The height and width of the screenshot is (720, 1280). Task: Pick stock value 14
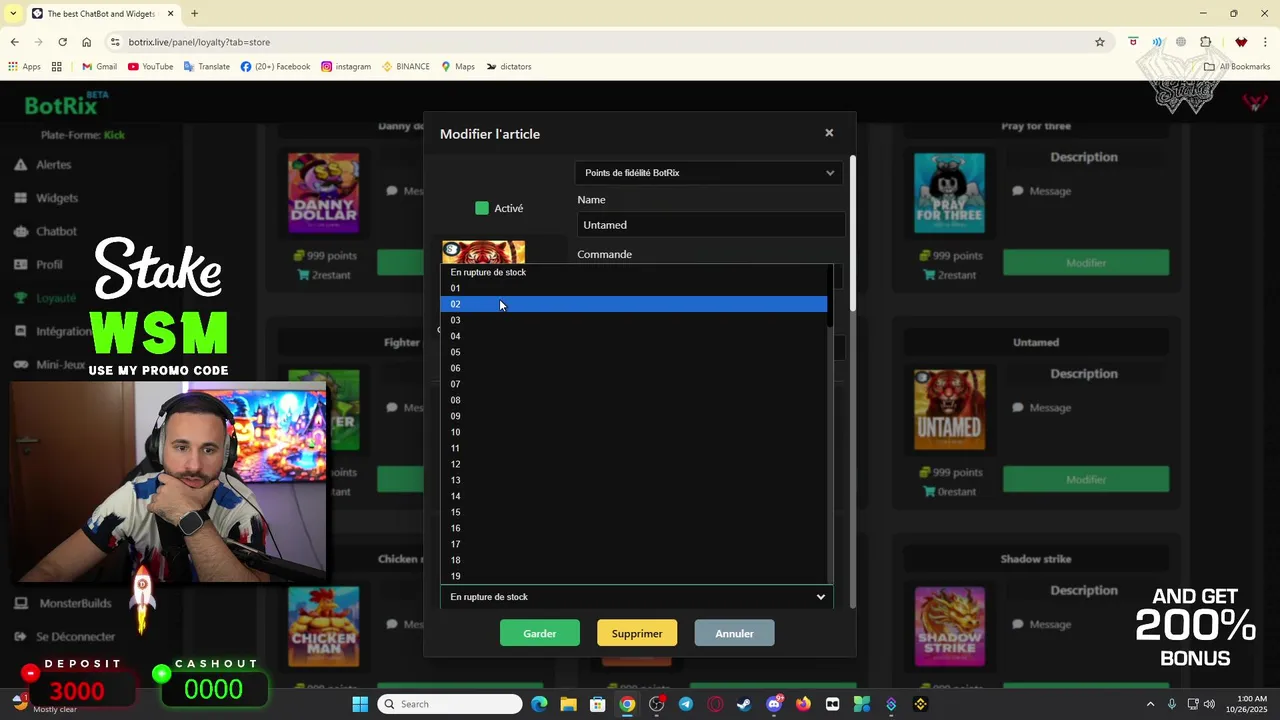pos(634,496)
